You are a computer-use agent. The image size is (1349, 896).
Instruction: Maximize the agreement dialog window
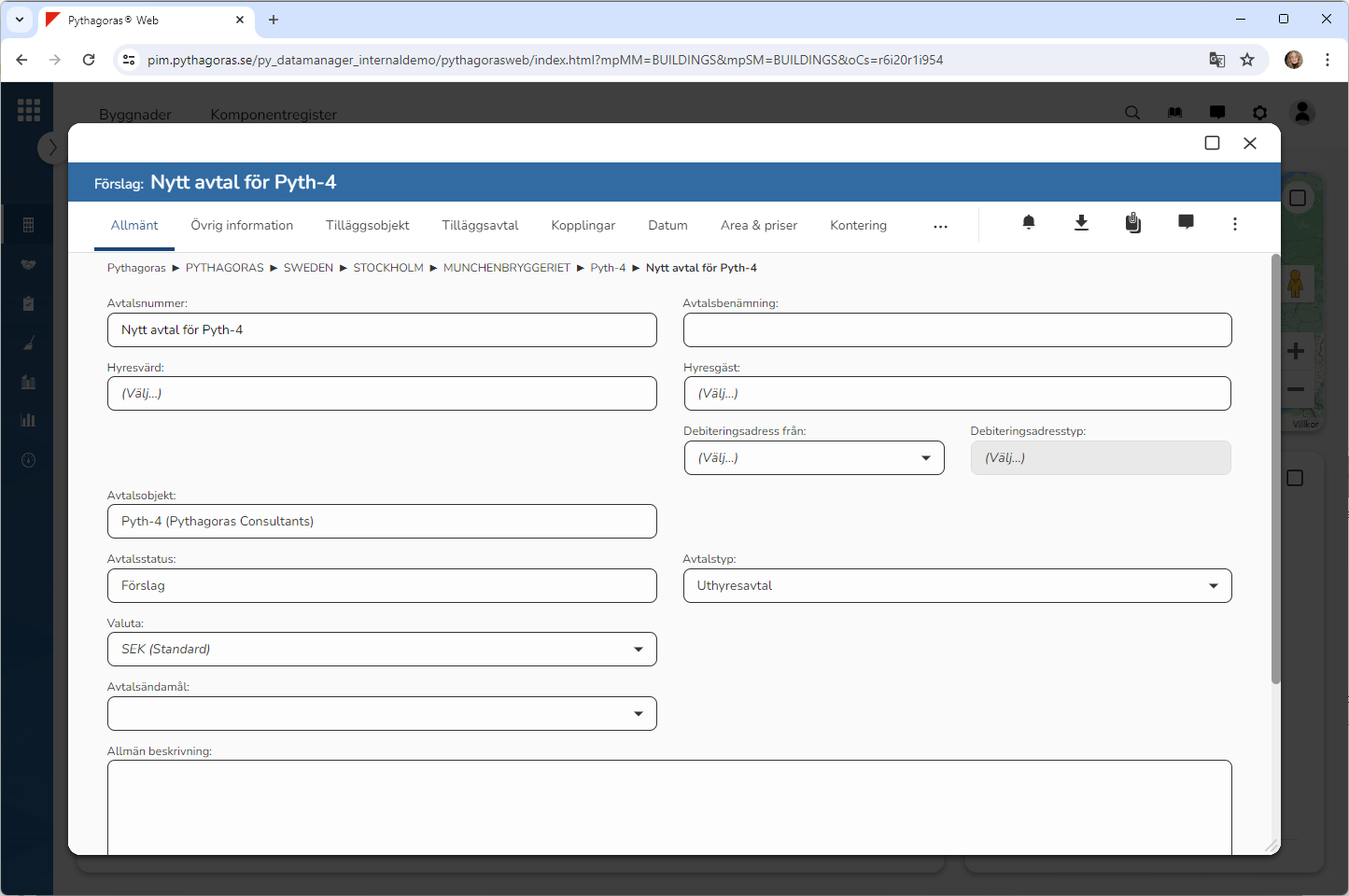(x=1212, y=143)
